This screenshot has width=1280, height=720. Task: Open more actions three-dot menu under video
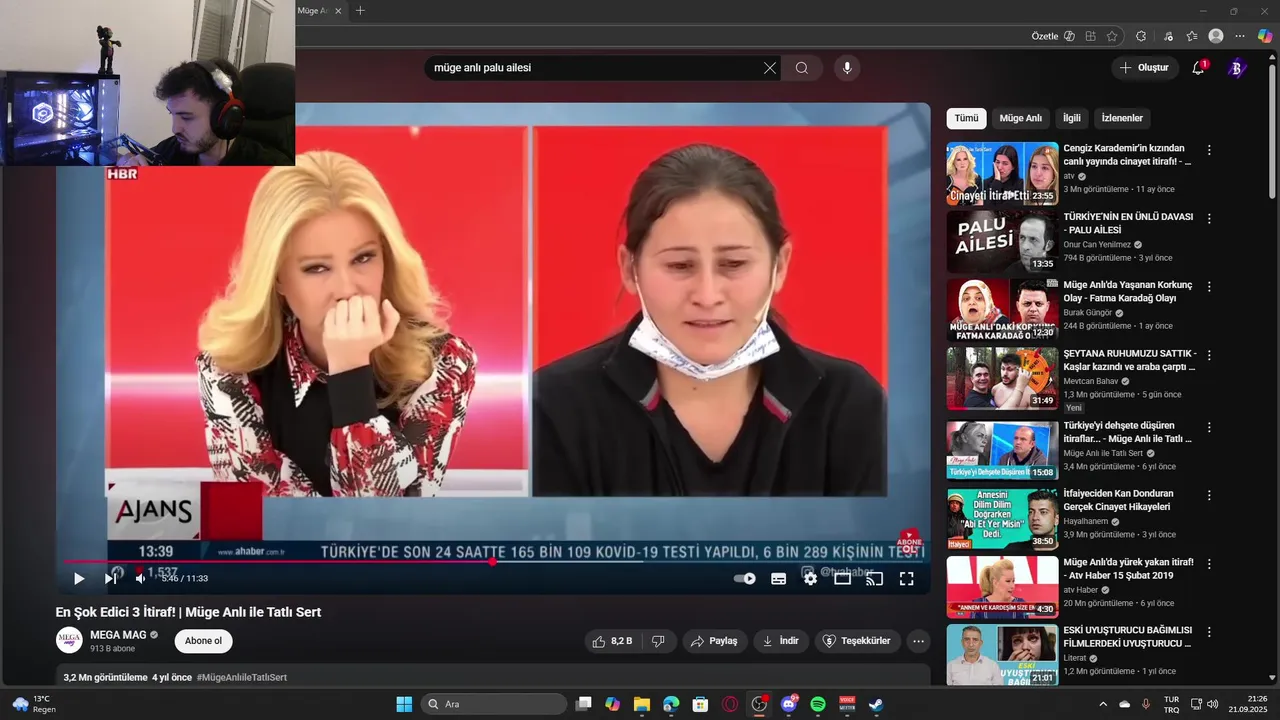pyautogui.click(x=918, y=641)
